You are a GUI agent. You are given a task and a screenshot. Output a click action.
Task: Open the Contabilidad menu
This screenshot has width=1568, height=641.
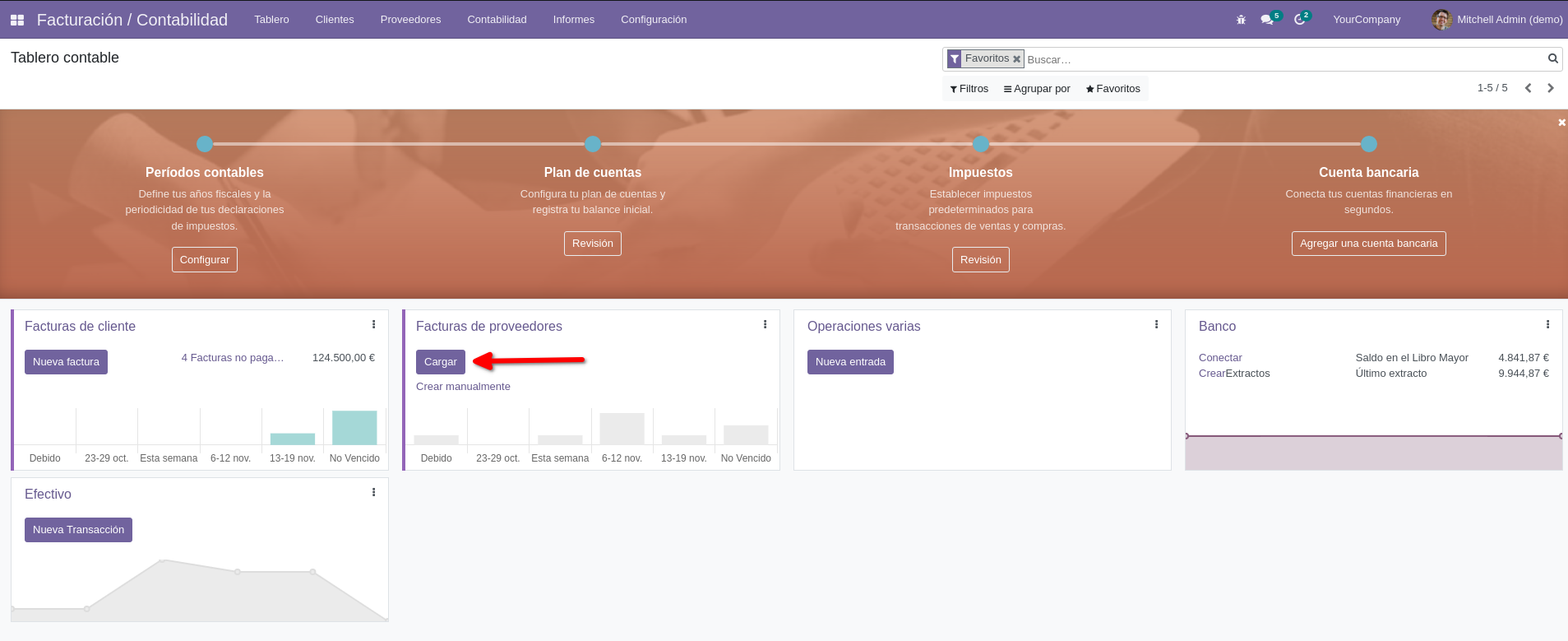(497, 20)
